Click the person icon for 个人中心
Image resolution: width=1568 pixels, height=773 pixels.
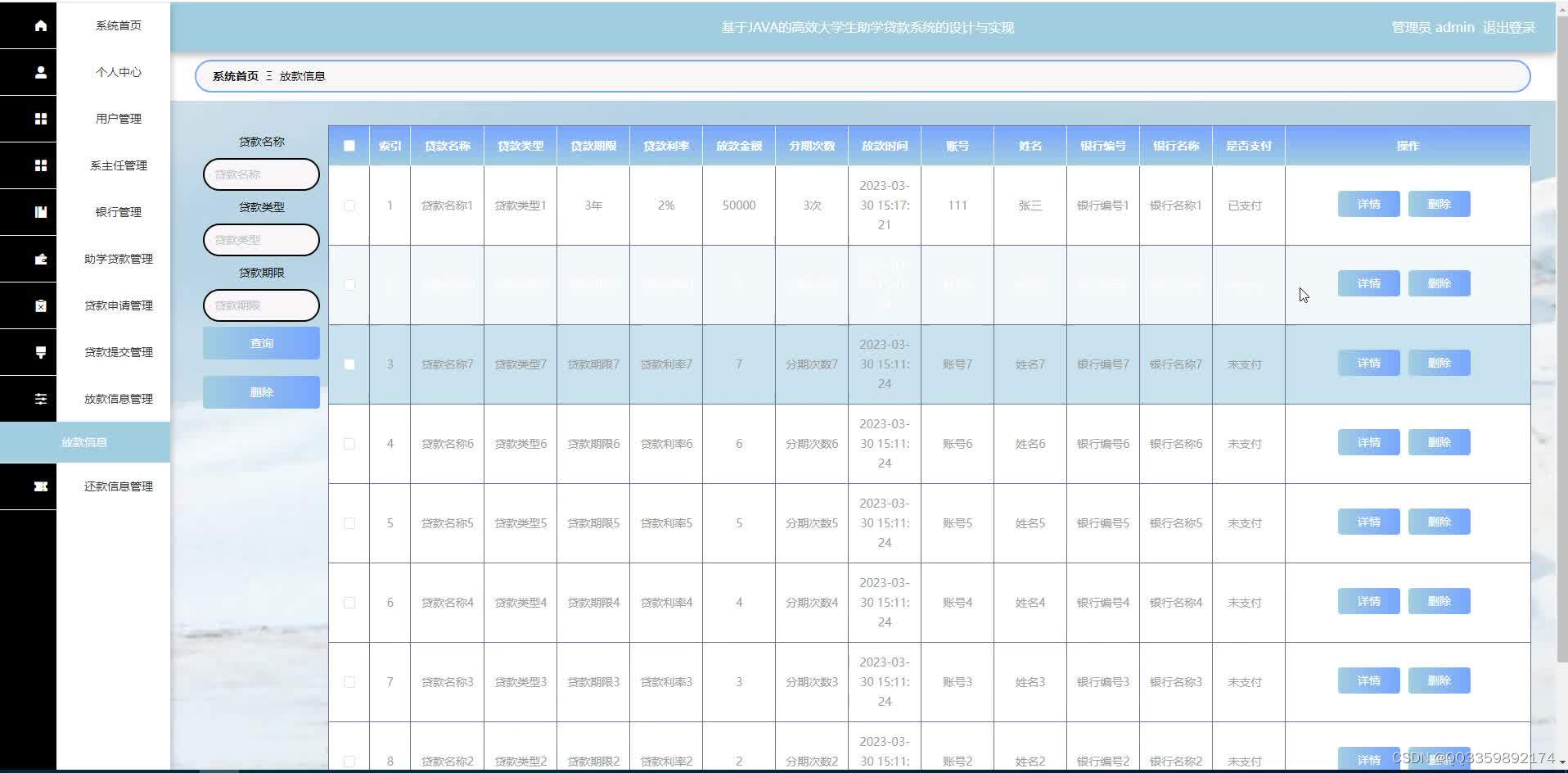point(40,72)
